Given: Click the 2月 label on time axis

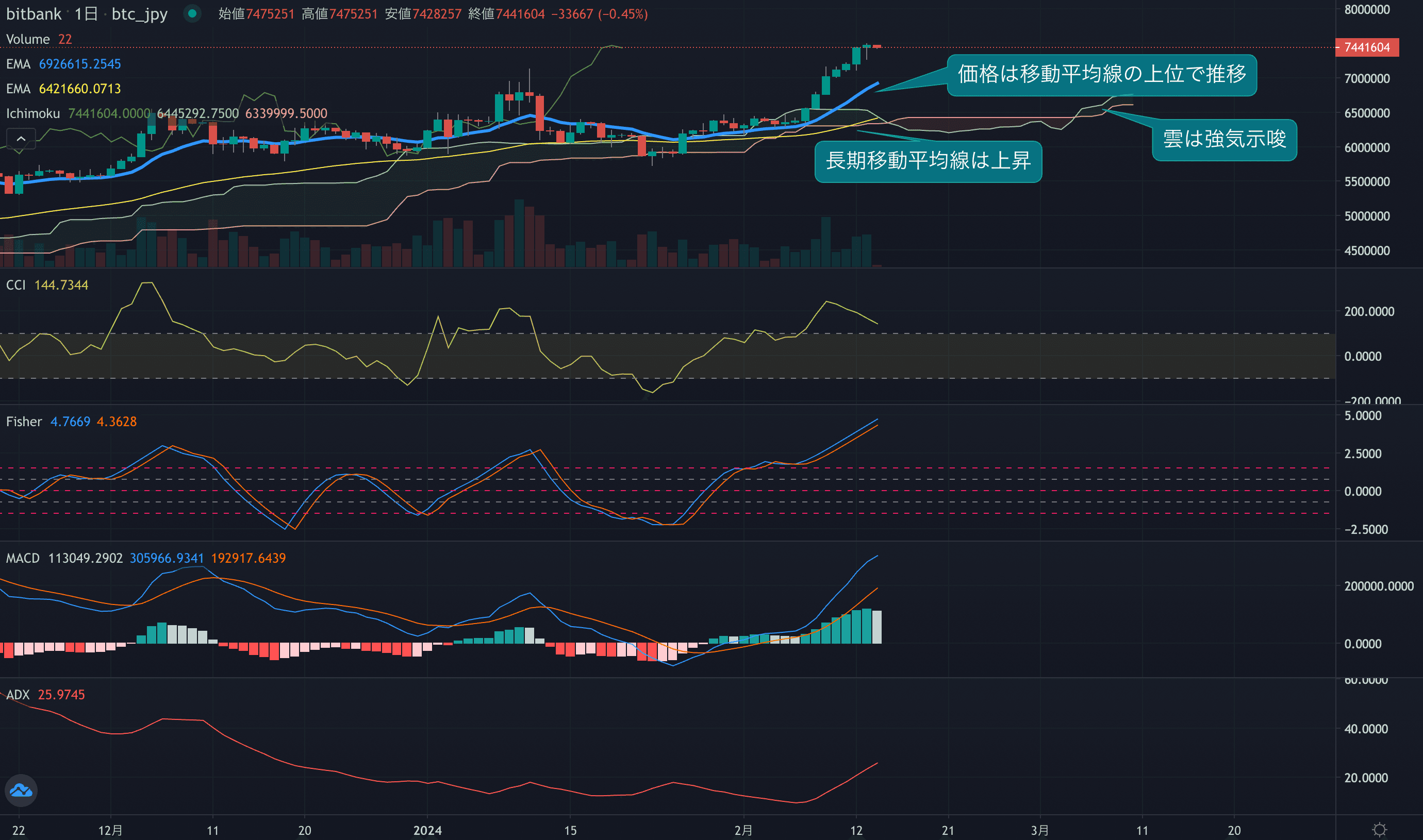Looking at the screenshot, I should [x=743, y=830].
